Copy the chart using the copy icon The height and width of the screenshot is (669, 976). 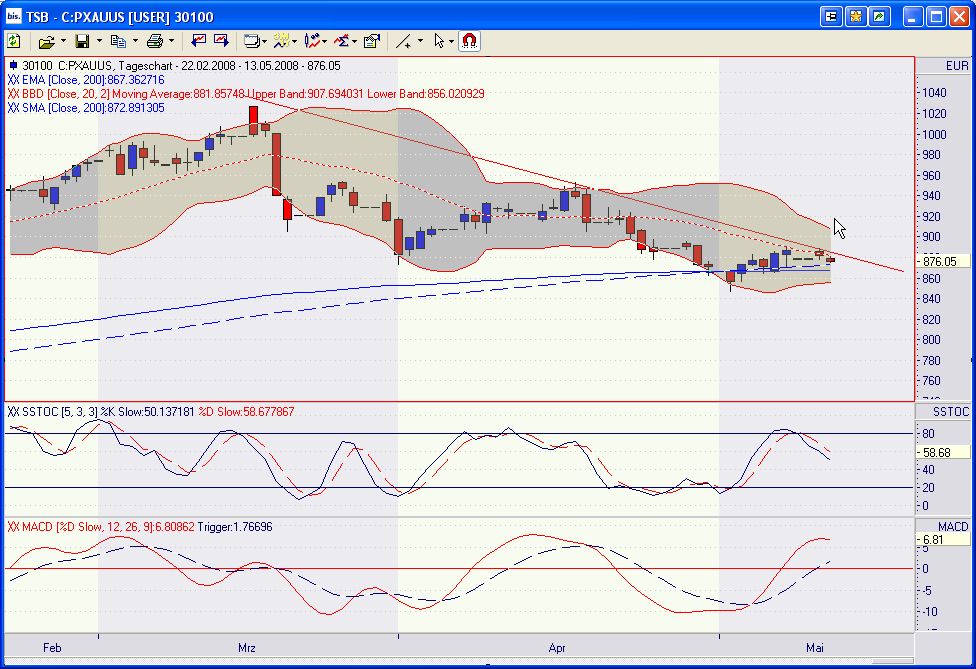118,42
